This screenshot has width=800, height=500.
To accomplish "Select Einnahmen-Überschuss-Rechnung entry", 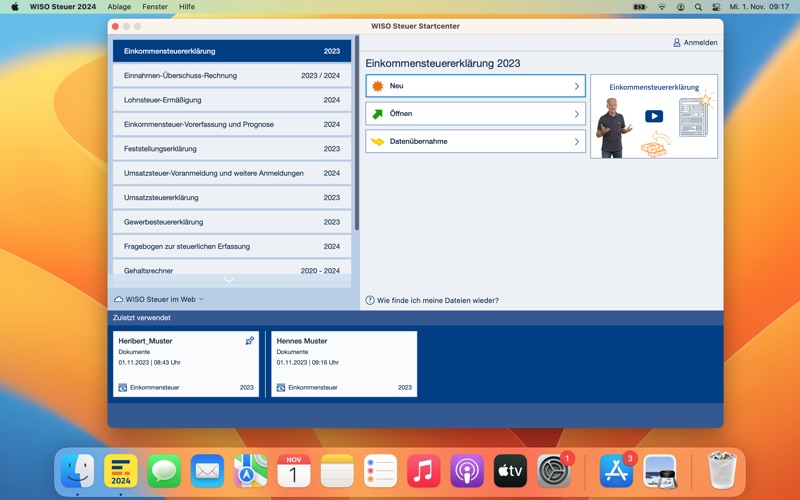I will click(232, 76).
